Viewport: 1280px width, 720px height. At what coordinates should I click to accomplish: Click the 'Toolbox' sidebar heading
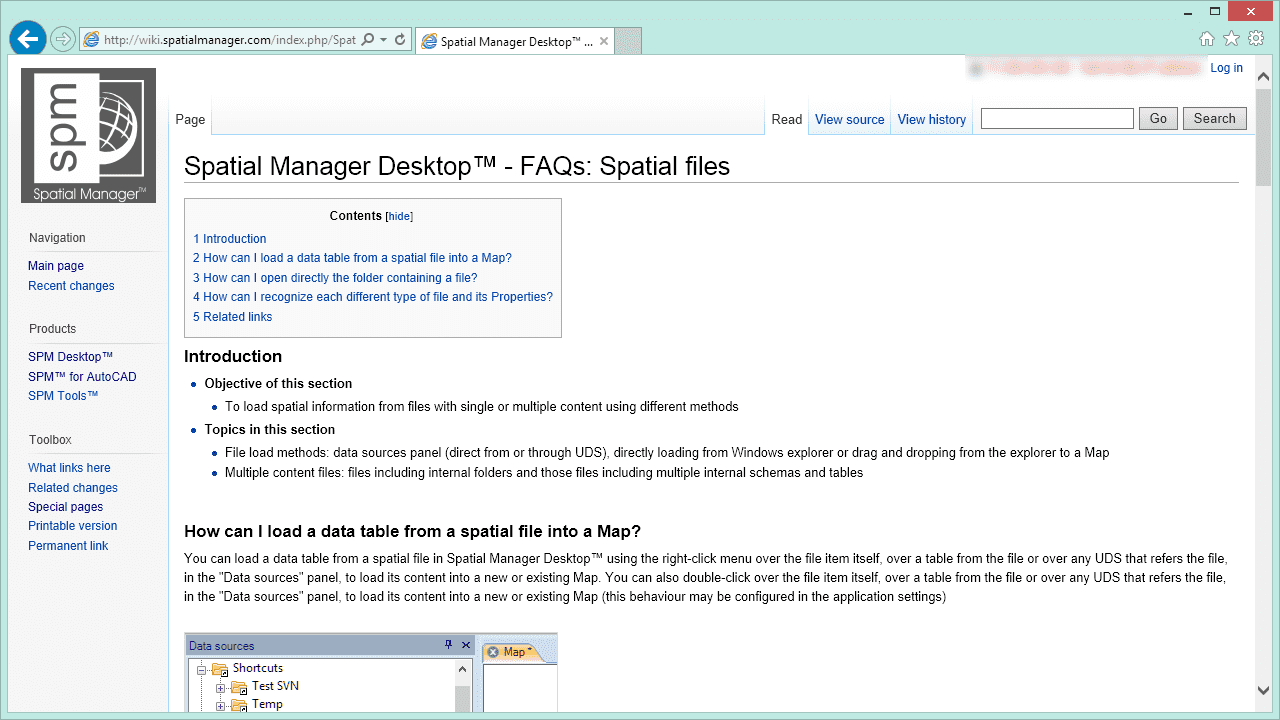click(x=50, y=440)
